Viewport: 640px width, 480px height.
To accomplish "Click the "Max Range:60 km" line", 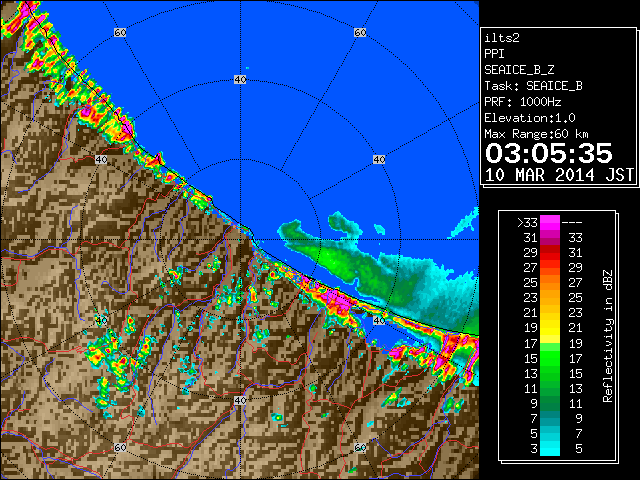I will (x=536, y=134).
